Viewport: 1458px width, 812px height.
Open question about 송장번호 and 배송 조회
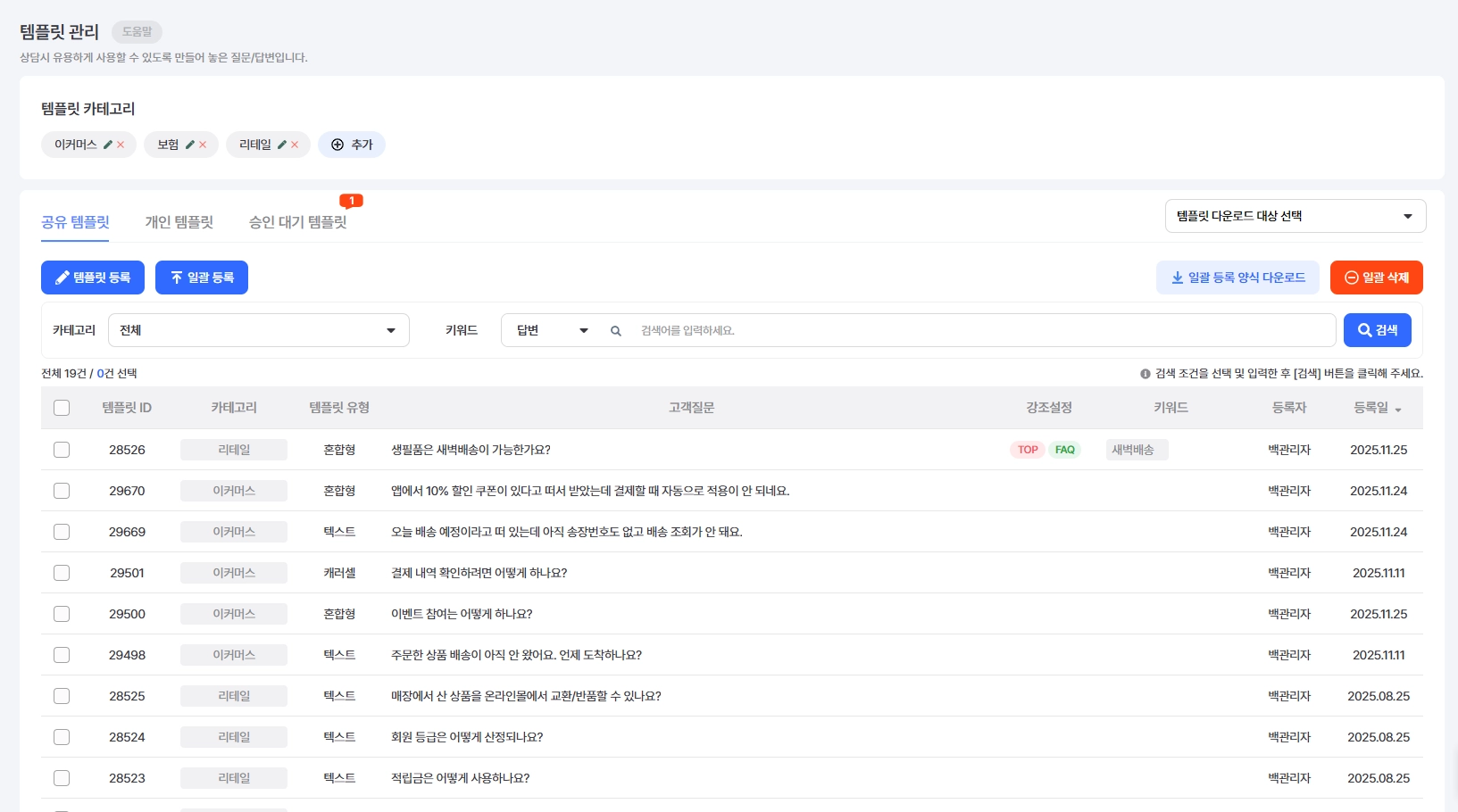pyautogui.click(x=567, y=532)
